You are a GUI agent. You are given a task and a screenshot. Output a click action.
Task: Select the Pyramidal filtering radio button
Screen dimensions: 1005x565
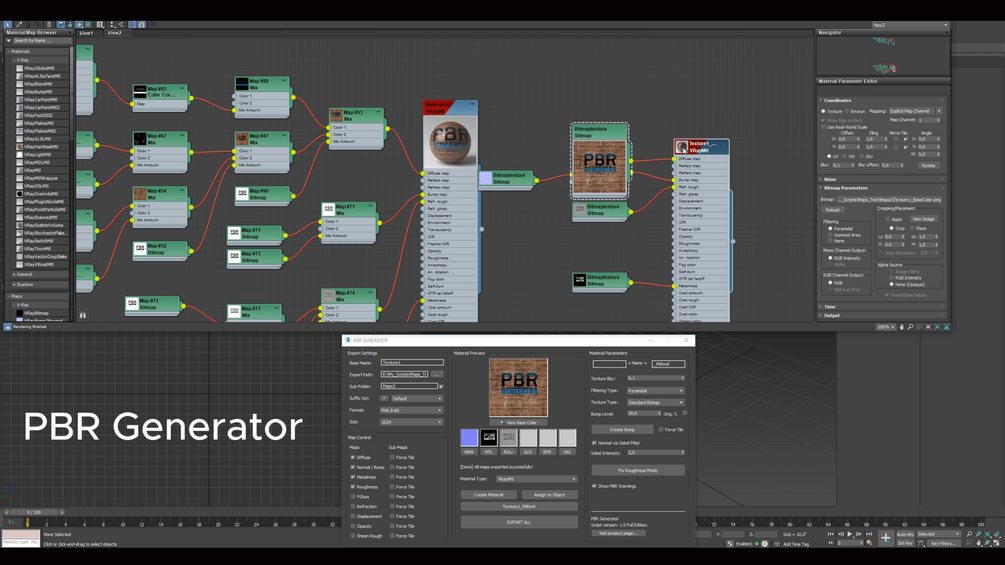coord(830,229)
